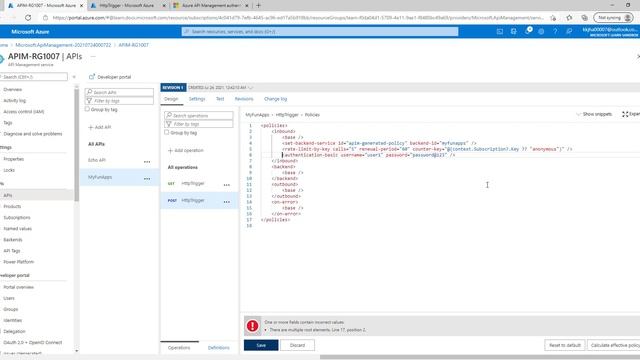
Task: Discard the policy changes
Action: click(297, 345)
